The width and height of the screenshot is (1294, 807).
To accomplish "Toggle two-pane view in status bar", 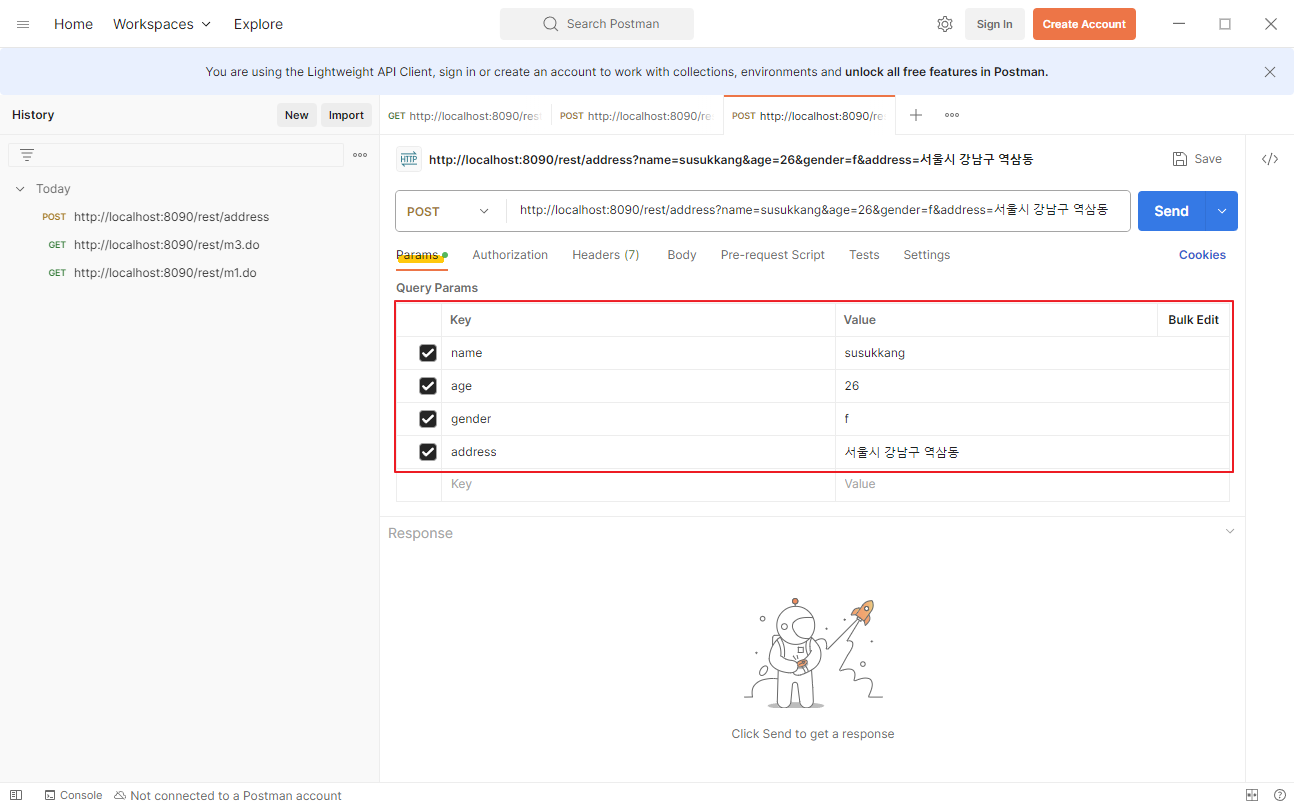I will coord(1252,795).
